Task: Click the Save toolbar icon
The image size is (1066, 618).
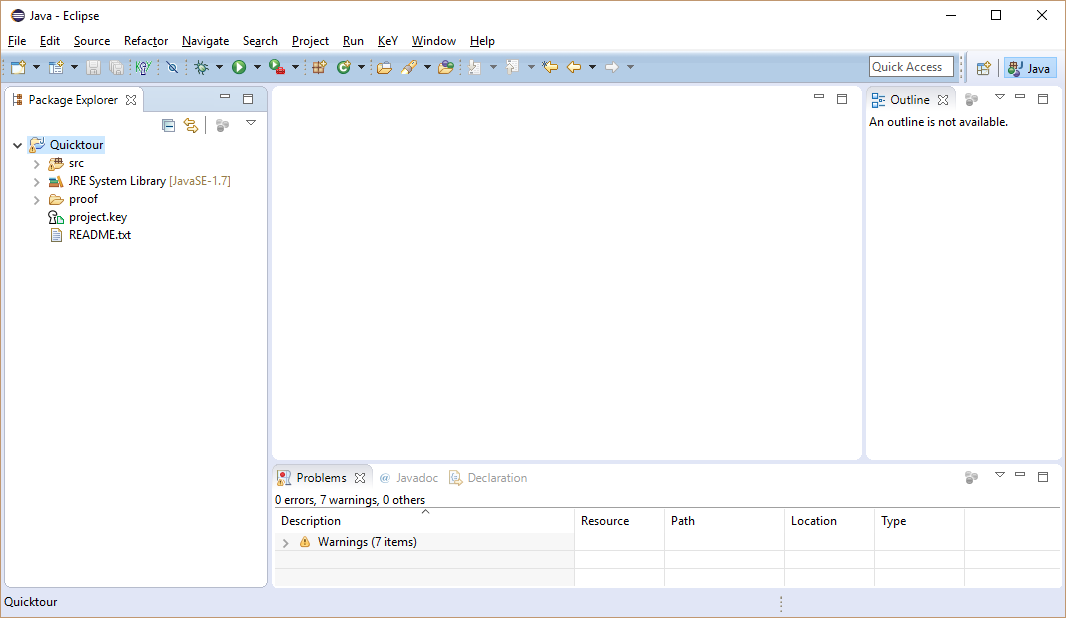Action: (94, 67)
